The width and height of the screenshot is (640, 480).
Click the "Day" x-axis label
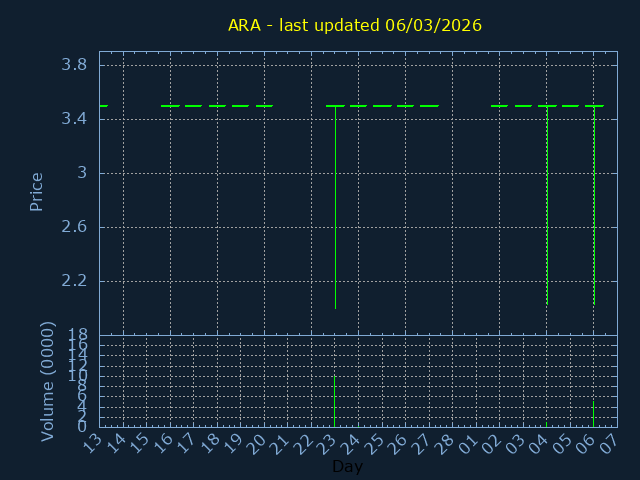tap(347, 467)
